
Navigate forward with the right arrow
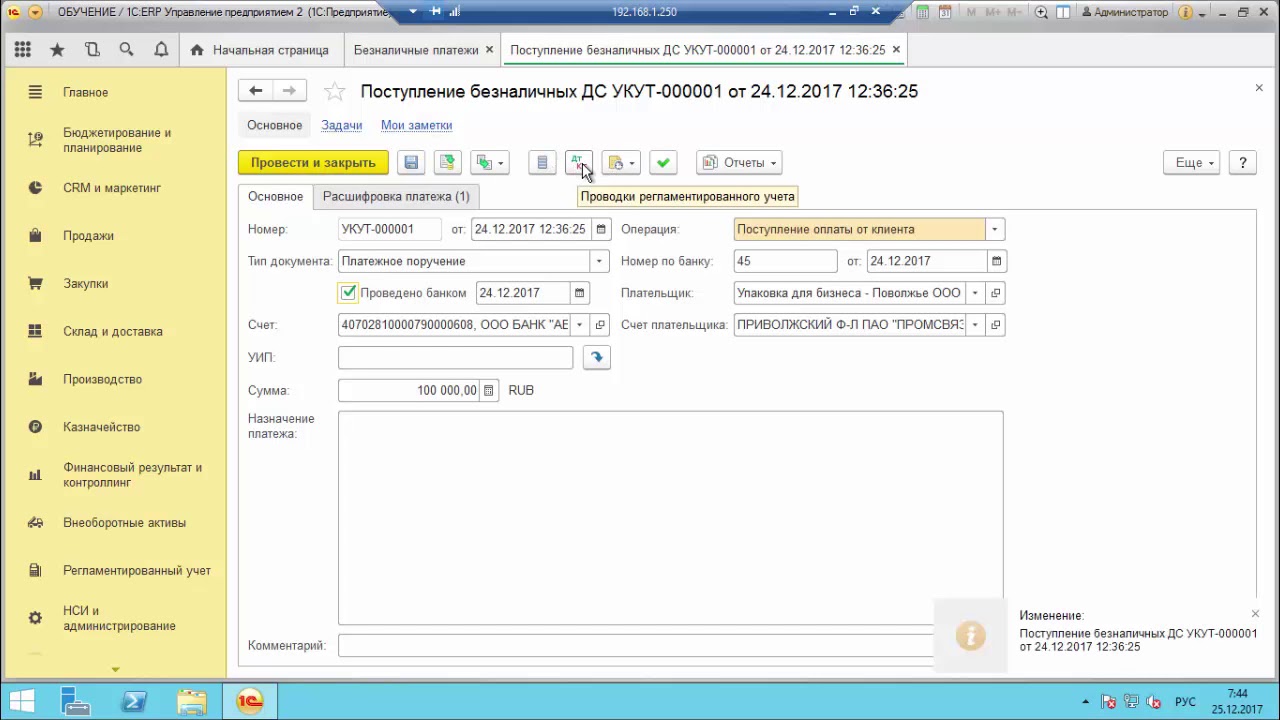[289, 91]
